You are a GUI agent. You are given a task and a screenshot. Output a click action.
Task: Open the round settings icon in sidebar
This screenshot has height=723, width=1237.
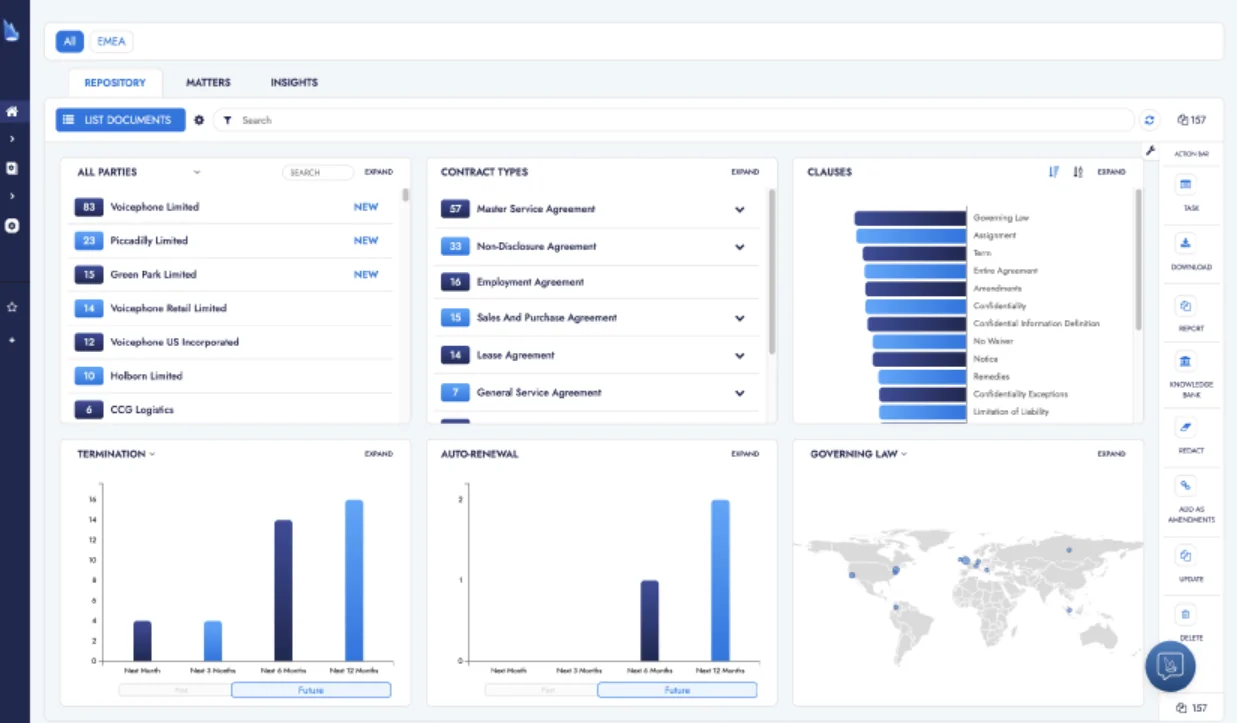point(12,226)
